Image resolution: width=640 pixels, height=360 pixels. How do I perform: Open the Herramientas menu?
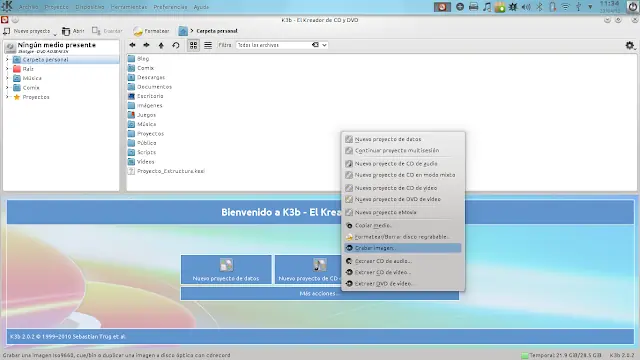click(129, 7)
